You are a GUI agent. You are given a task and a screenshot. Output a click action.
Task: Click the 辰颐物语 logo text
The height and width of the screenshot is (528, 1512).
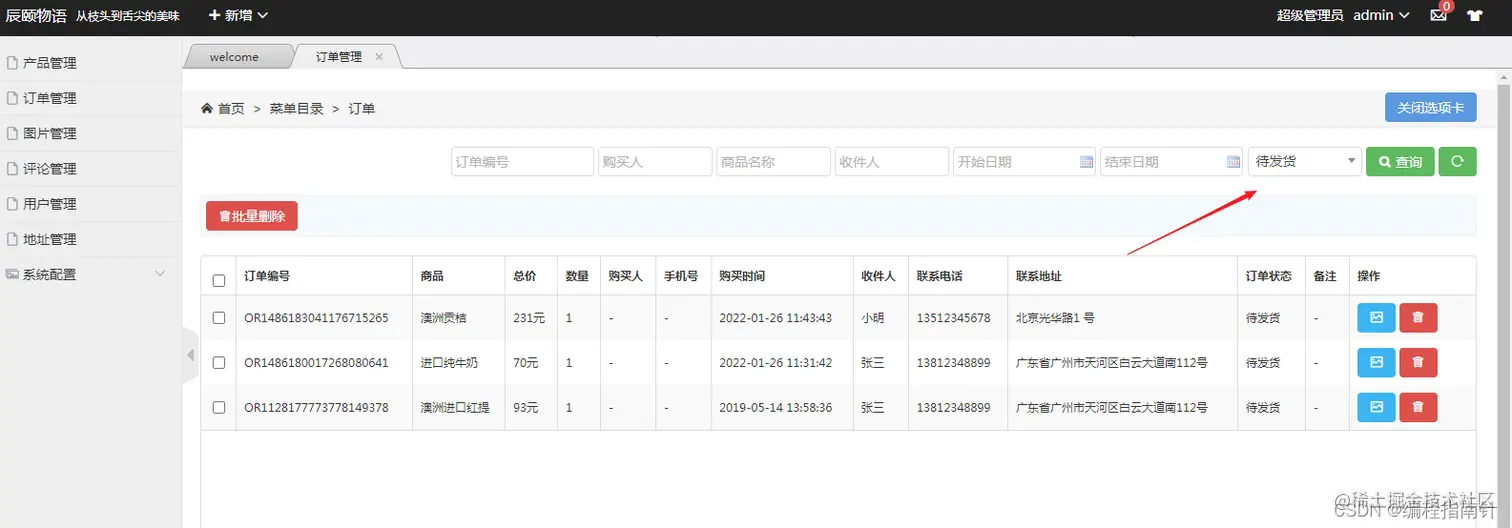(x=36, y=15)
